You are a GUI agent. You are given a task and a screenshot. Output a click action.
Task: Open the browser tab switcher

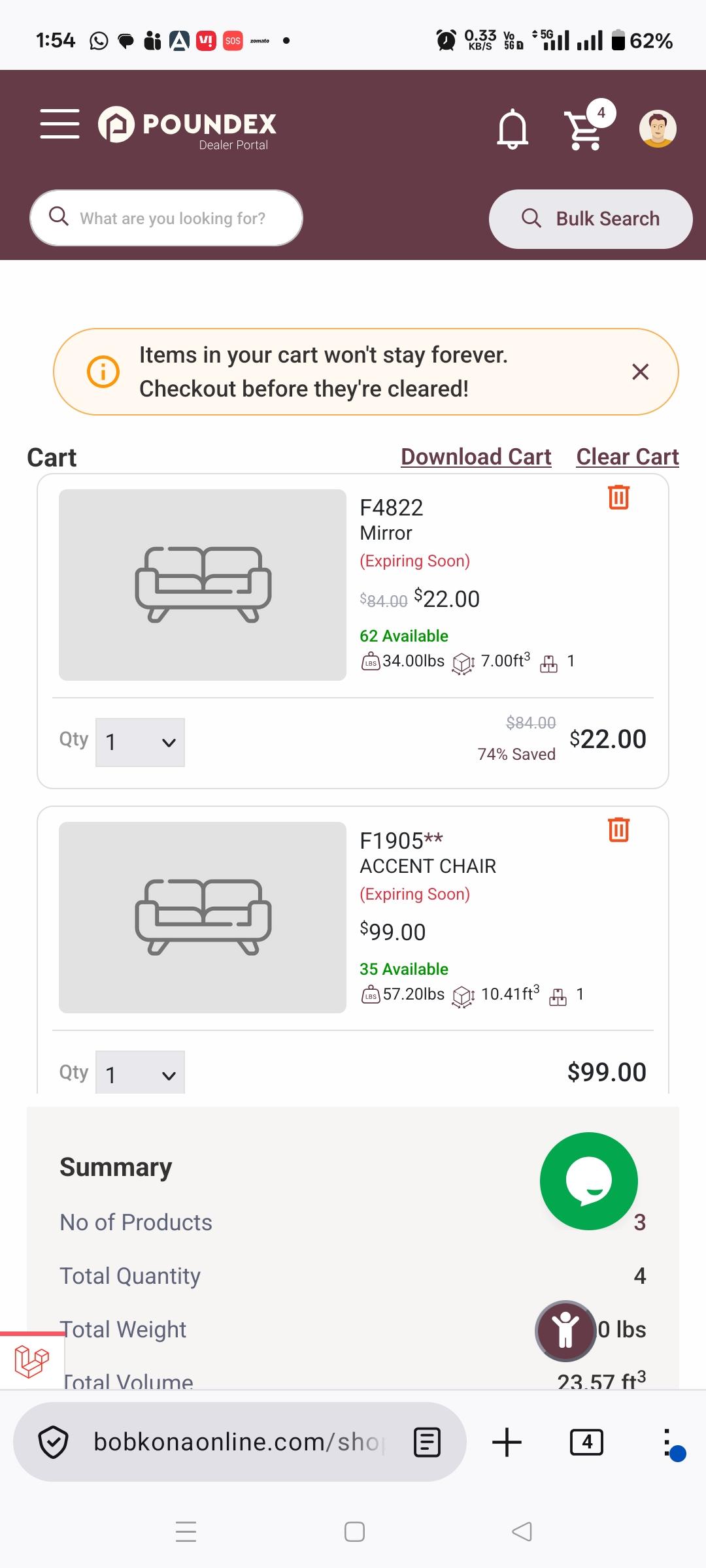point(586,1442)
